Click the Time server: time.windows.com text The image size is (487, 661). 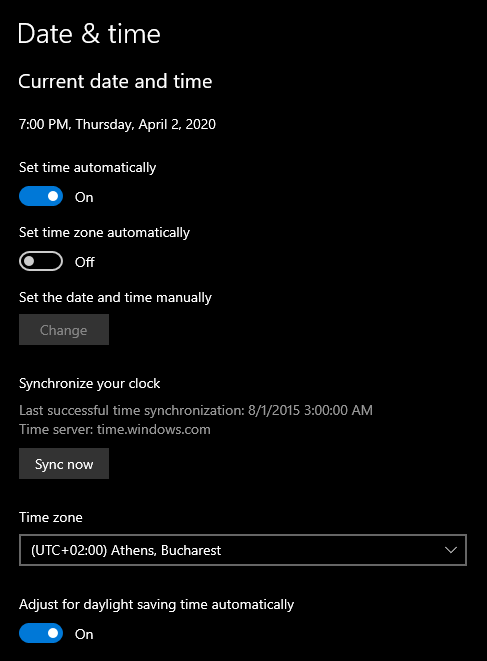[115, 430]
